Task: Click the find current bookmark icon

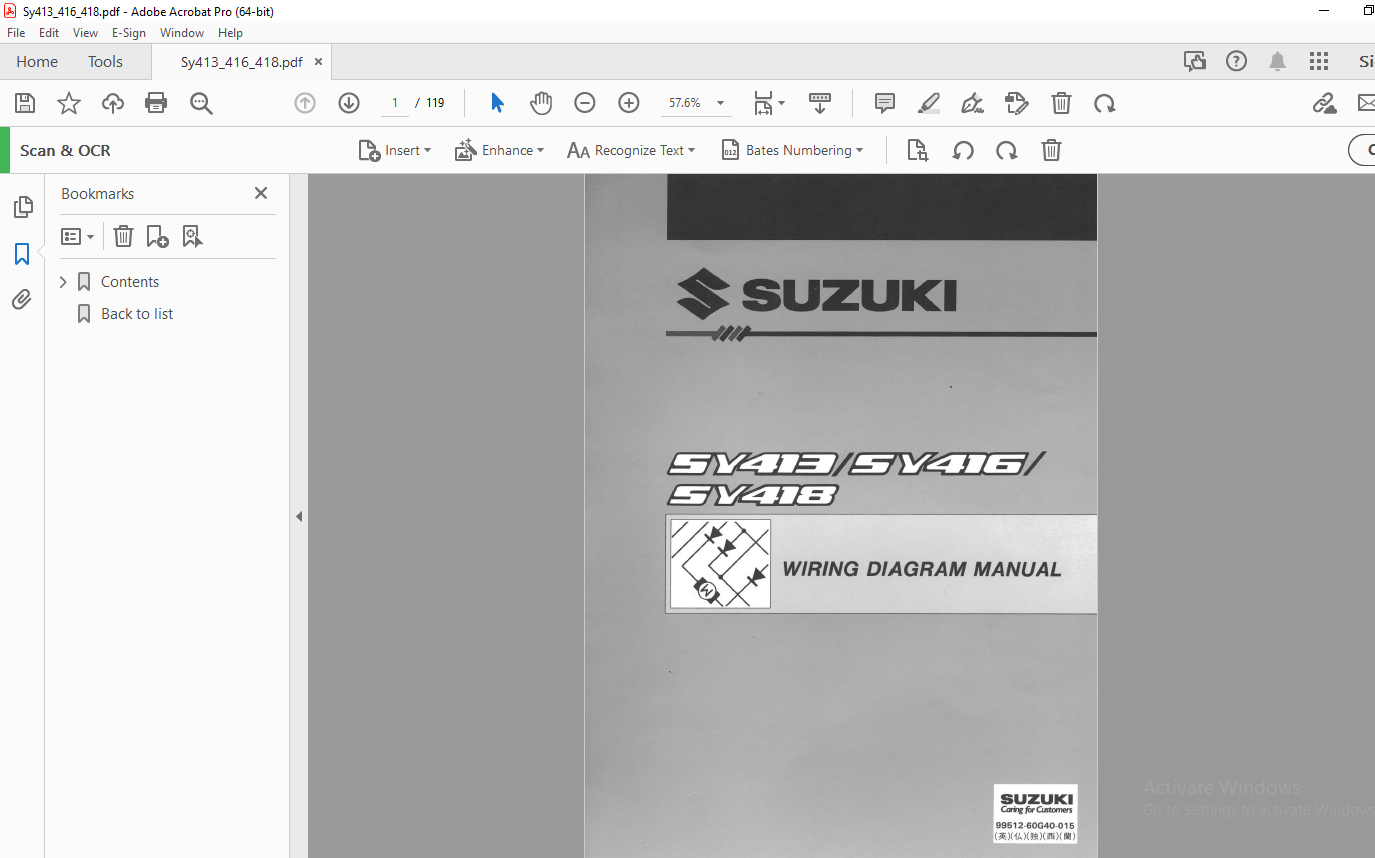Action: (192, 237)
